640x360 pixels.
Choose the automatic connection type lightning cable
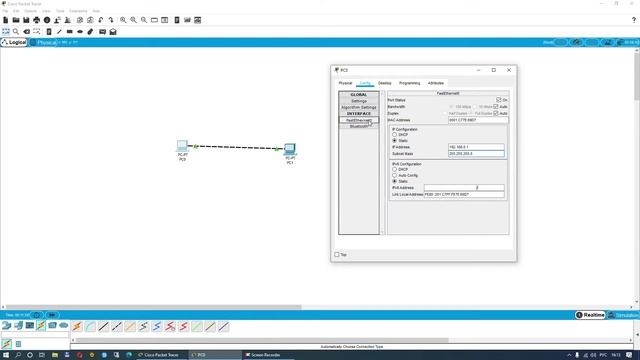77,326
